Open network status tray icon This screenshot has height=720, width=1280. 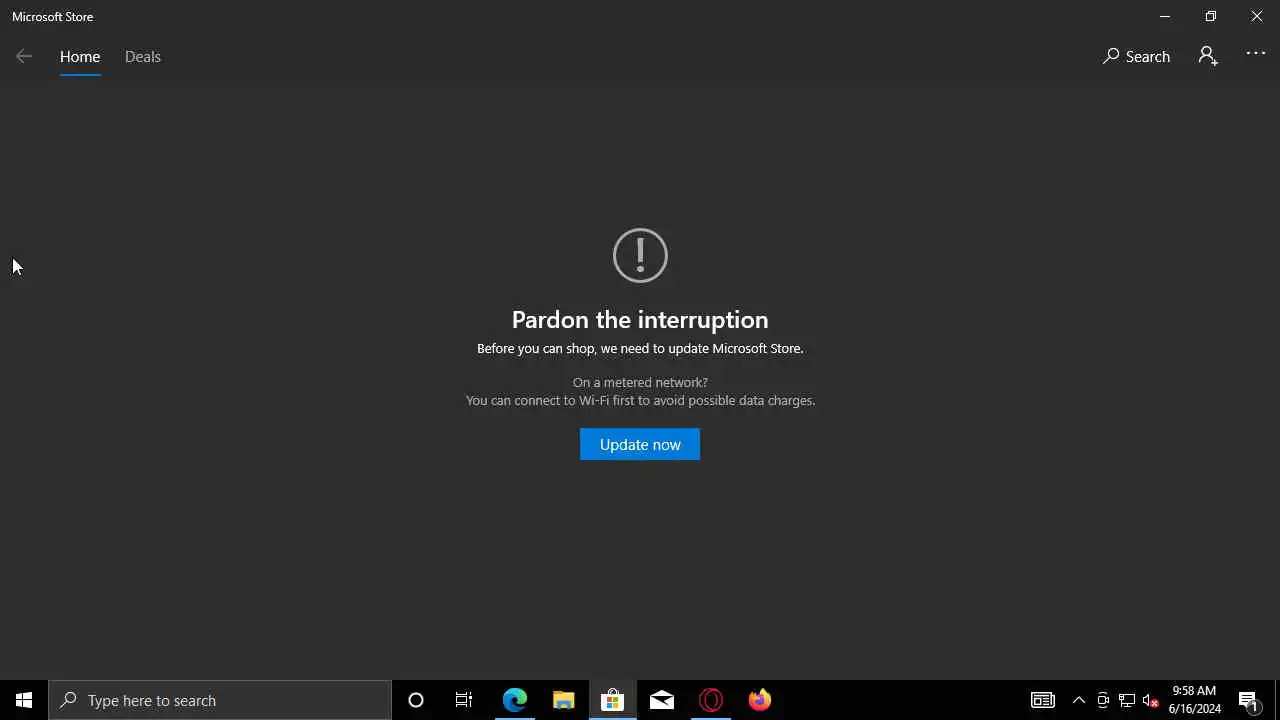click(x=1127, y=700)
